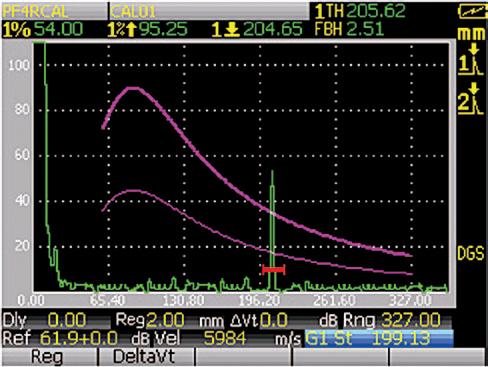Viewport: 488px width, 367px height.
Task: Click the mm units indicator
Action: (471, 34)
